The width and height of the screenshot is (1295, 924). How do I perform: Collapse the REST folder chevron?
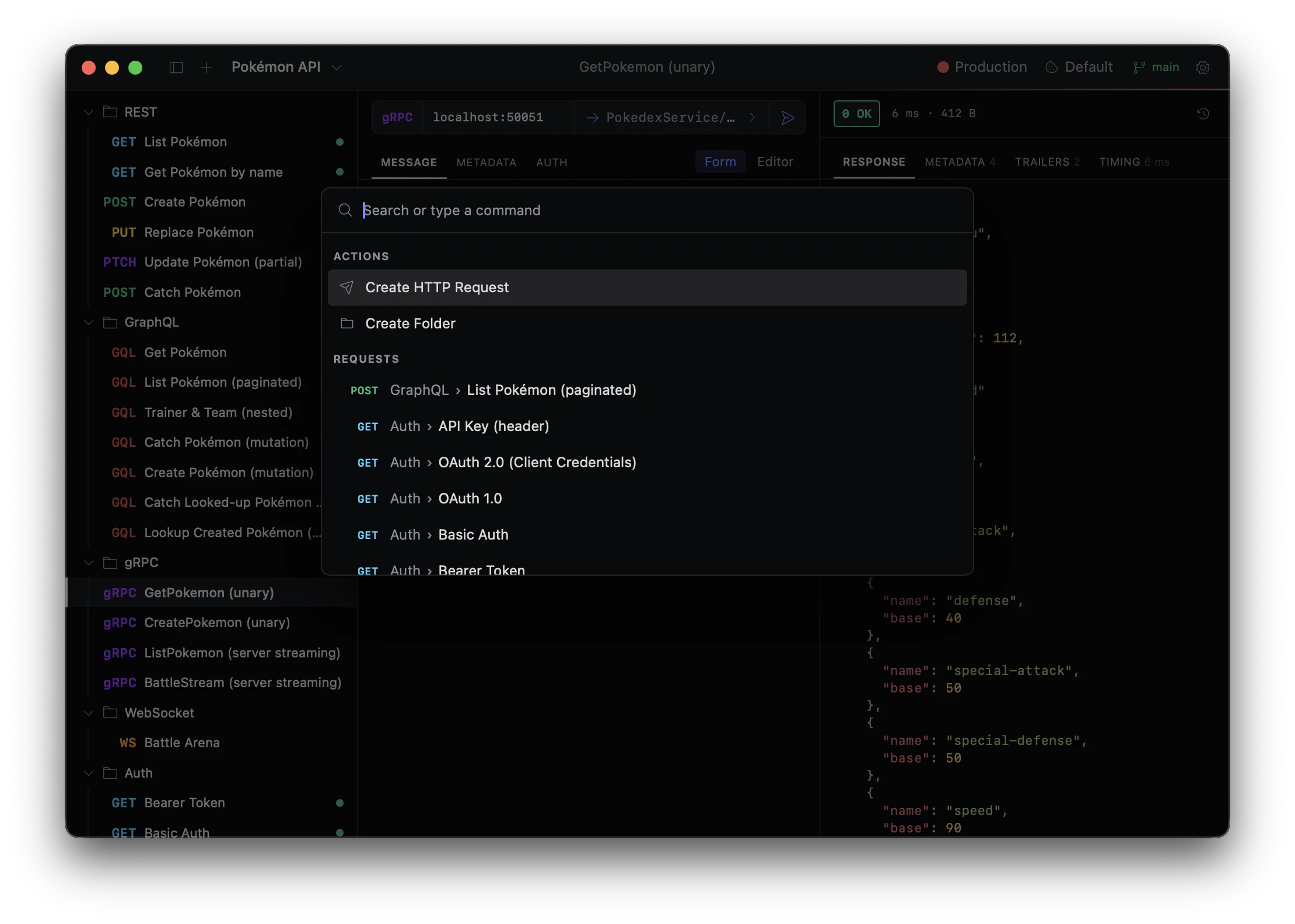89,112
